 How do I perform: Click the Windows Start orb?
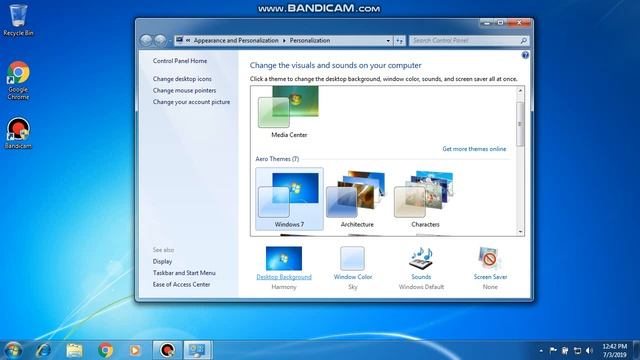coord(13,350)
